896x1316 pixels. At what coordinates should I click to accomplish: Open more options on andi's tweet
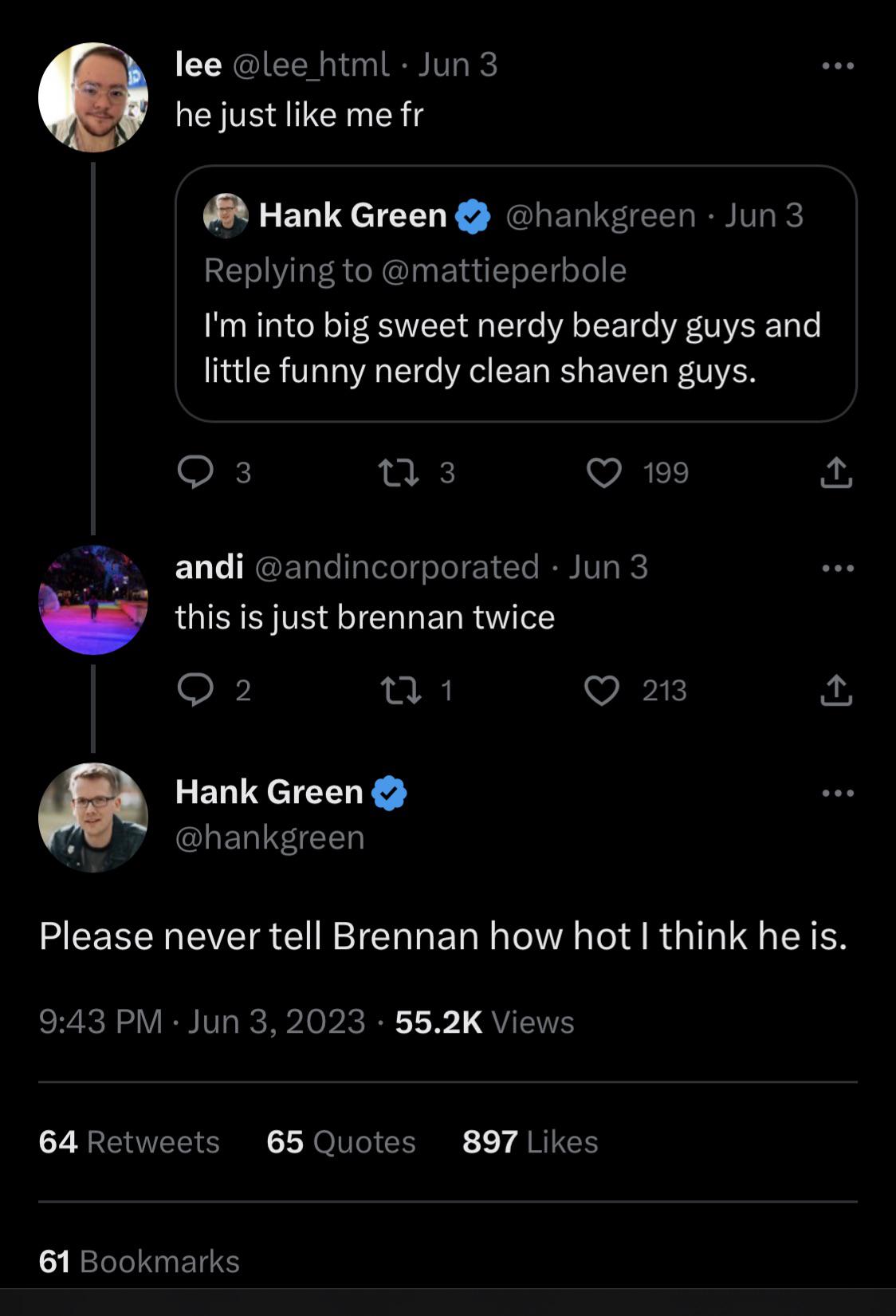(838, 569)
